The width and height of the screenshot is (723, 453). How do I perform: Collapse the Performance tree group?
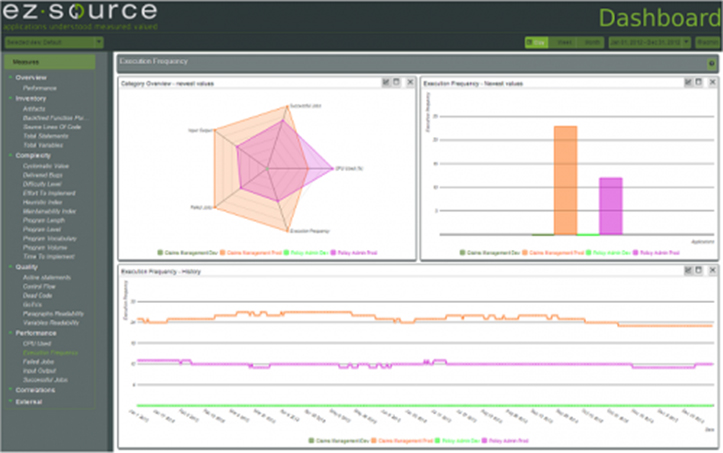point(10,333)
